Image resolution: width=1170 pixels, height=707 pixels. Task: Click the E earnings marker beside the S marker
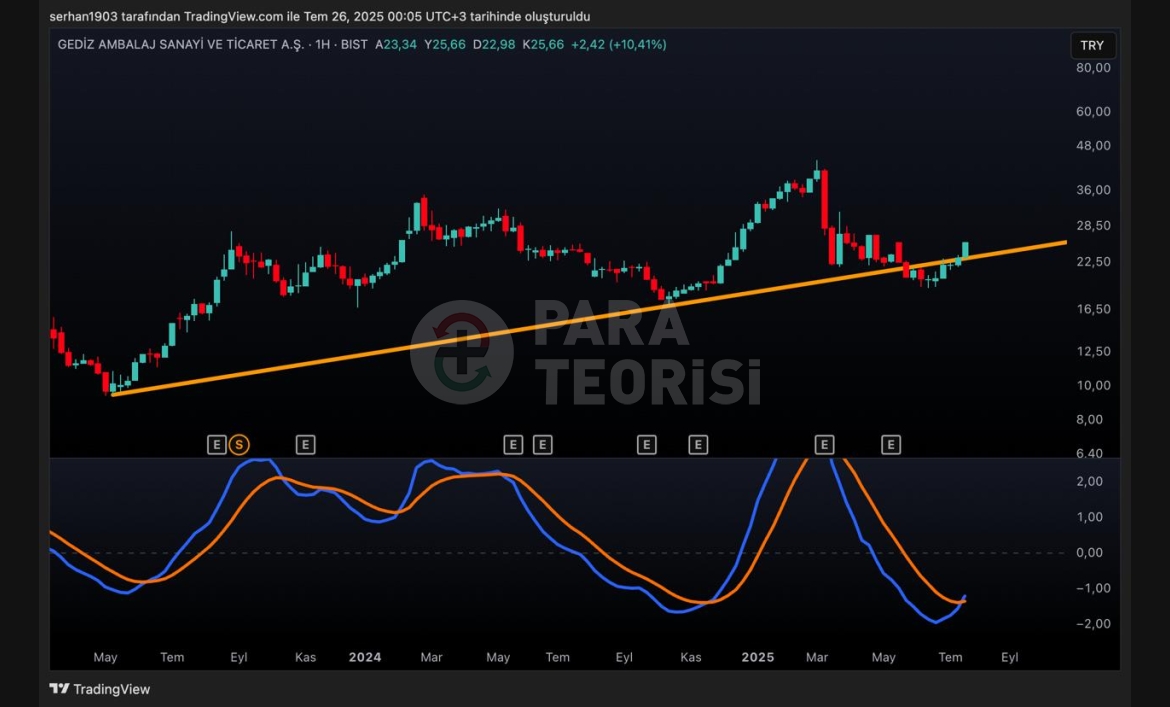click(x=216, y=444)
